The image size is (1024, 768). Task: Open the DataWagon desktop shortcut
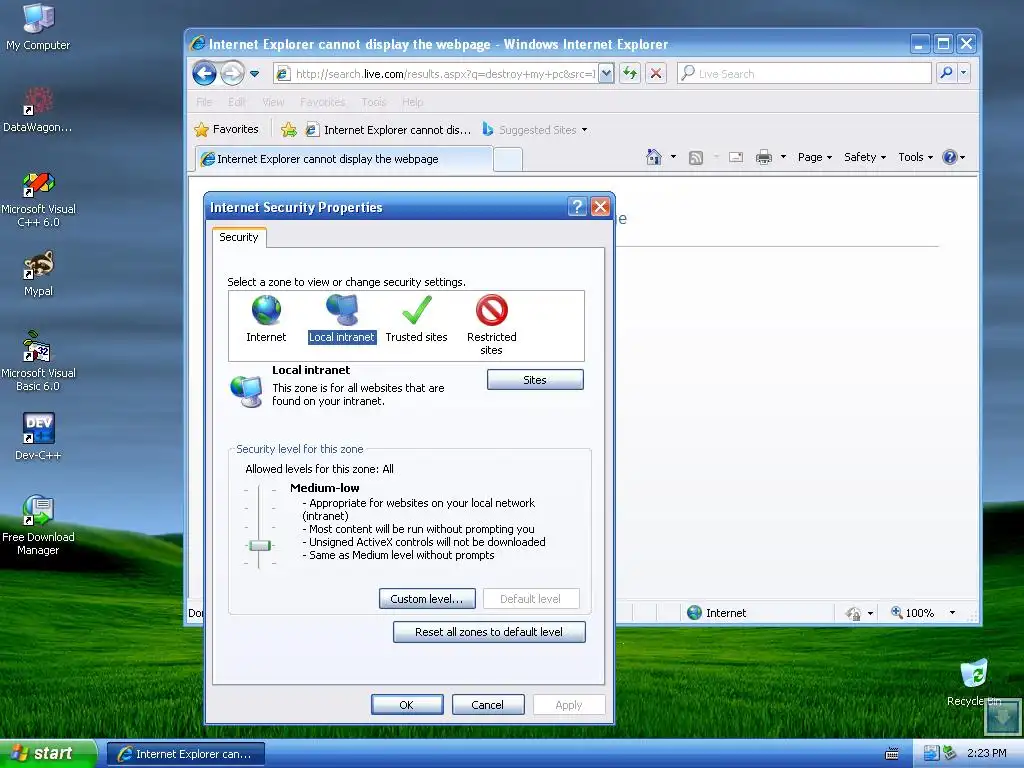coord(38,110)
